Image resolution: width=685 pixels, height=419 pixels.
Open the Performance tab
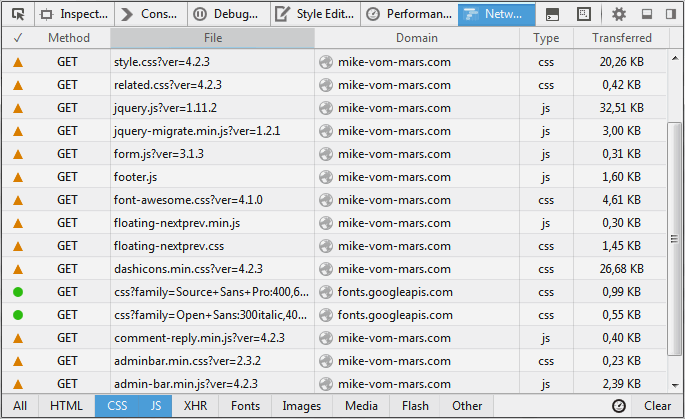409,14
